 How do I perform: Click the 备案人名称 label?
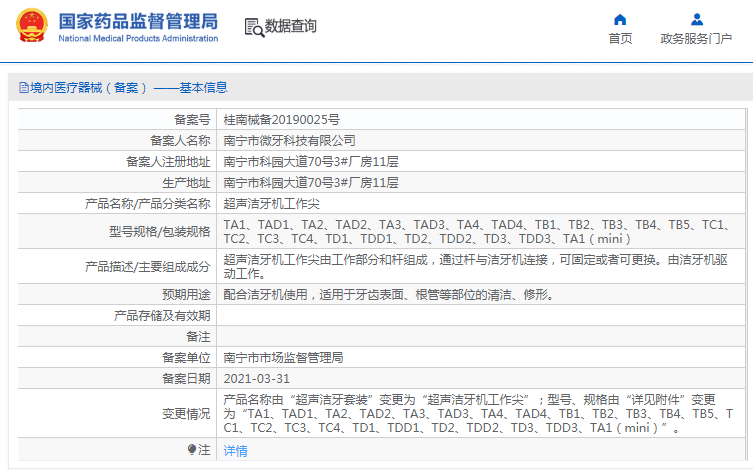tap(180, 141)
